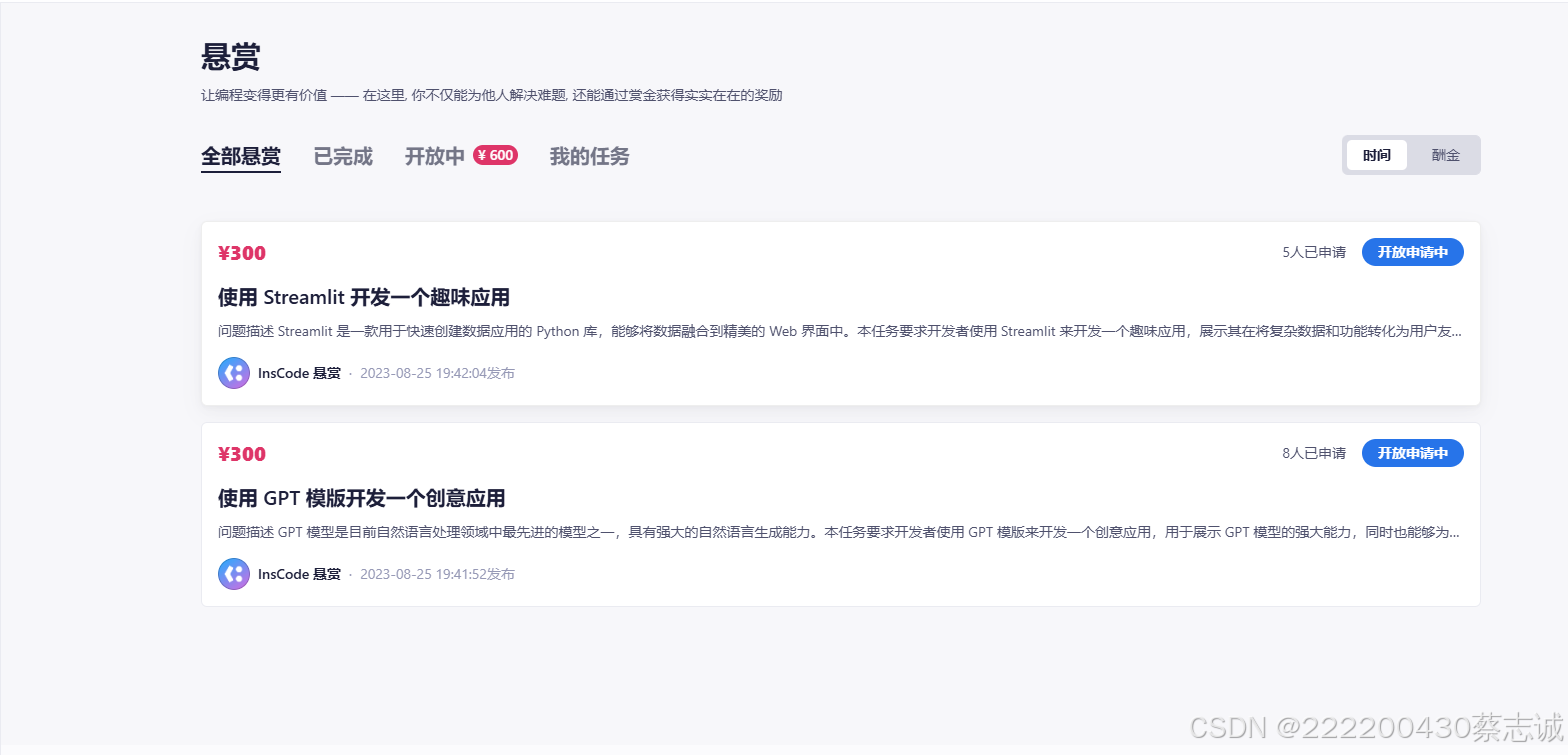Viewport: 1568px width, 755px height.
Task: Click ¥300 amount on the GPT bounty
Action: (x=242, y=454)
